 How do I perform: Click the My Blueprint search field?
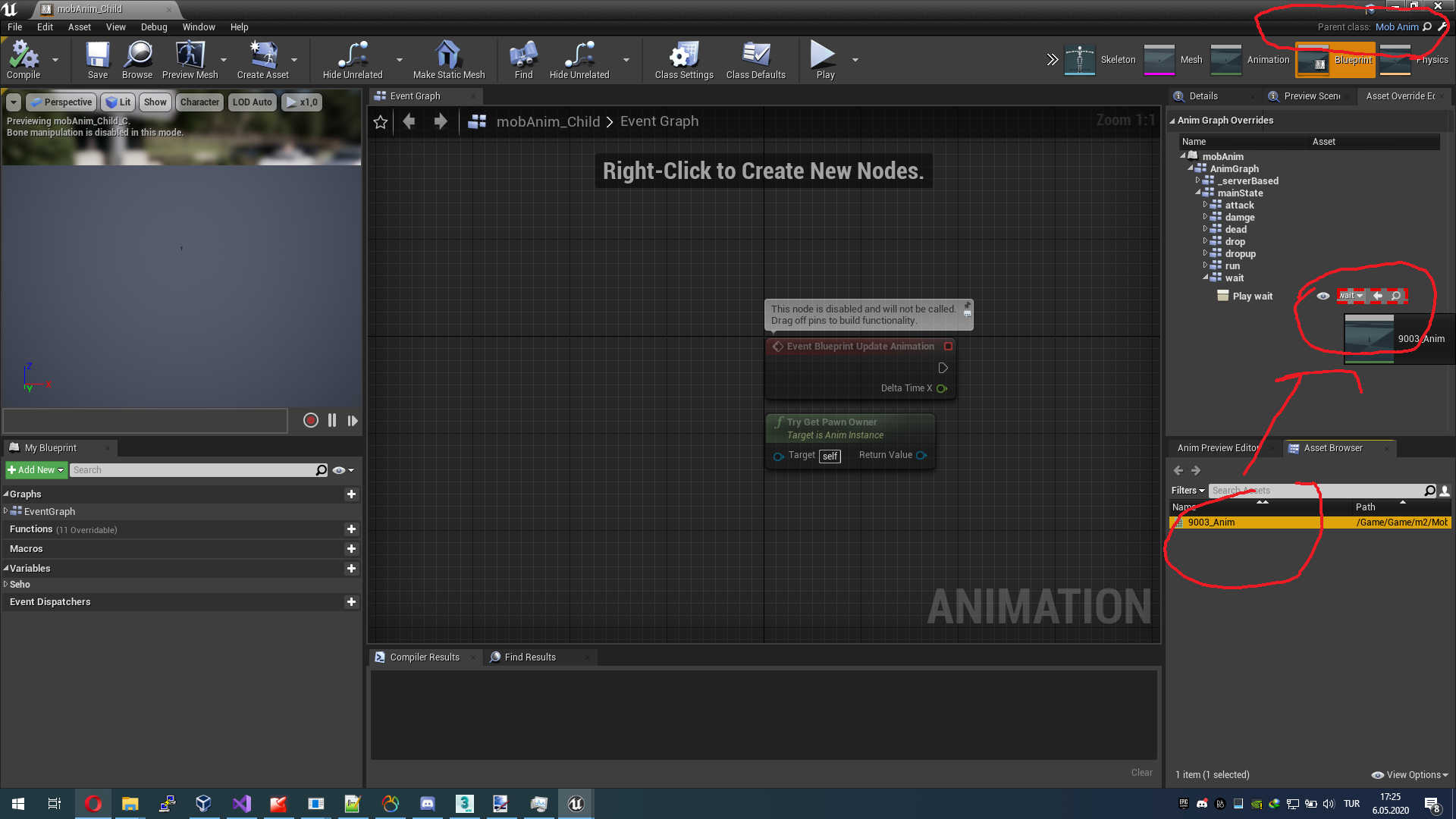tap(199, 470)
